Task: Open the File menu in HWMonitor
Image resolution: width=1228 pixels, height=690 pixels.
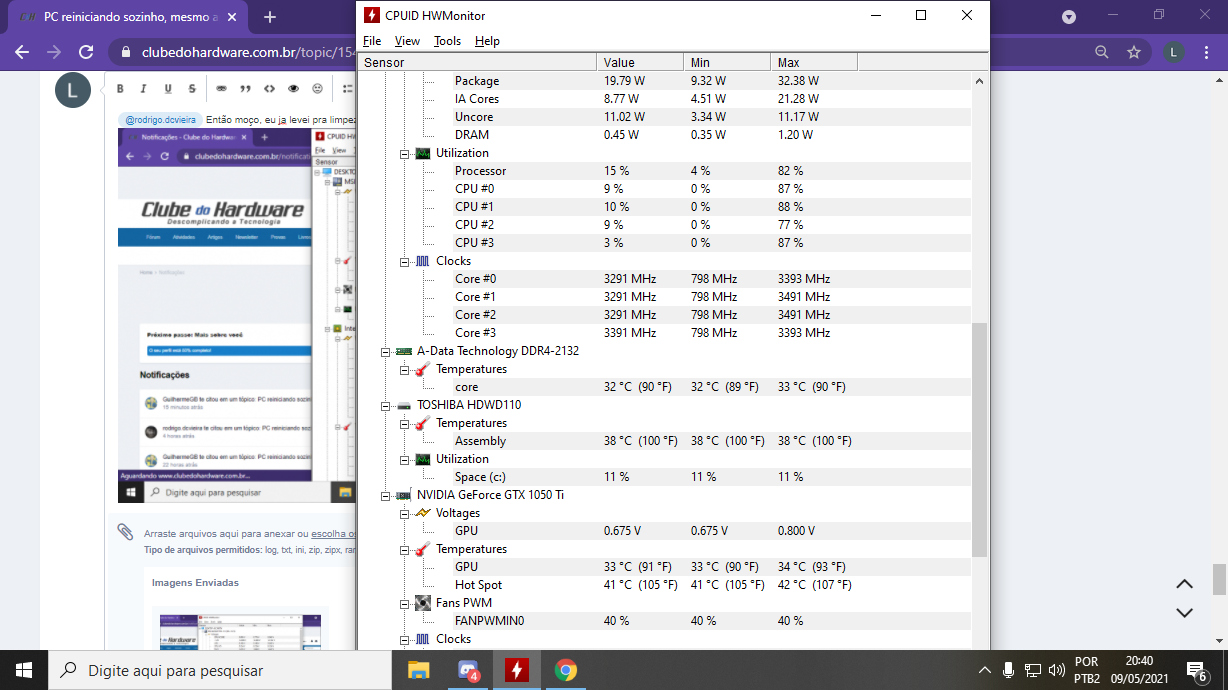Action: point(372,41)
